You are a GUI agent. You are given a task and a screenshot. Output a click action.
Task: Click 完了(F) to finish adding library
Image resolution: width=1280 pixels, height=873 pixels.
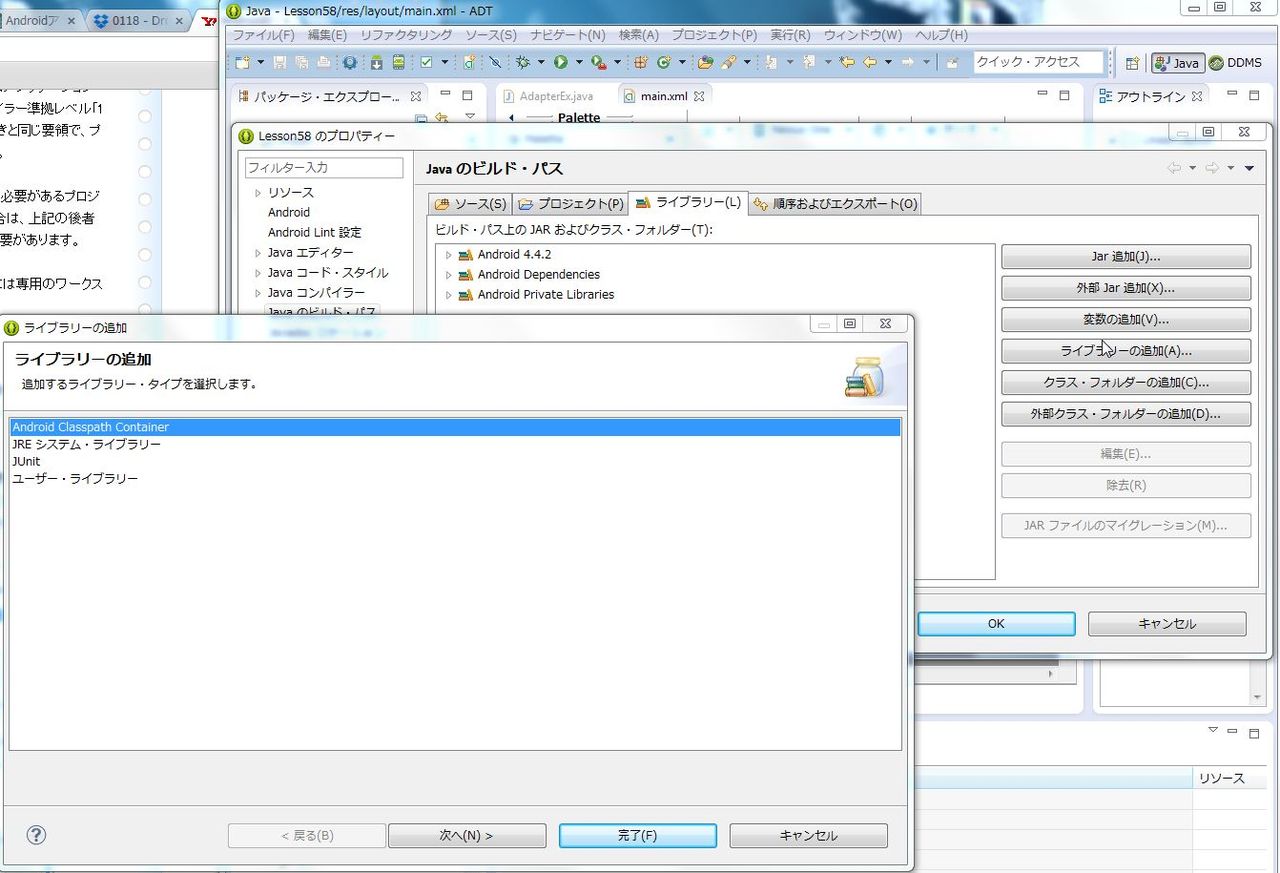(638, 836)
